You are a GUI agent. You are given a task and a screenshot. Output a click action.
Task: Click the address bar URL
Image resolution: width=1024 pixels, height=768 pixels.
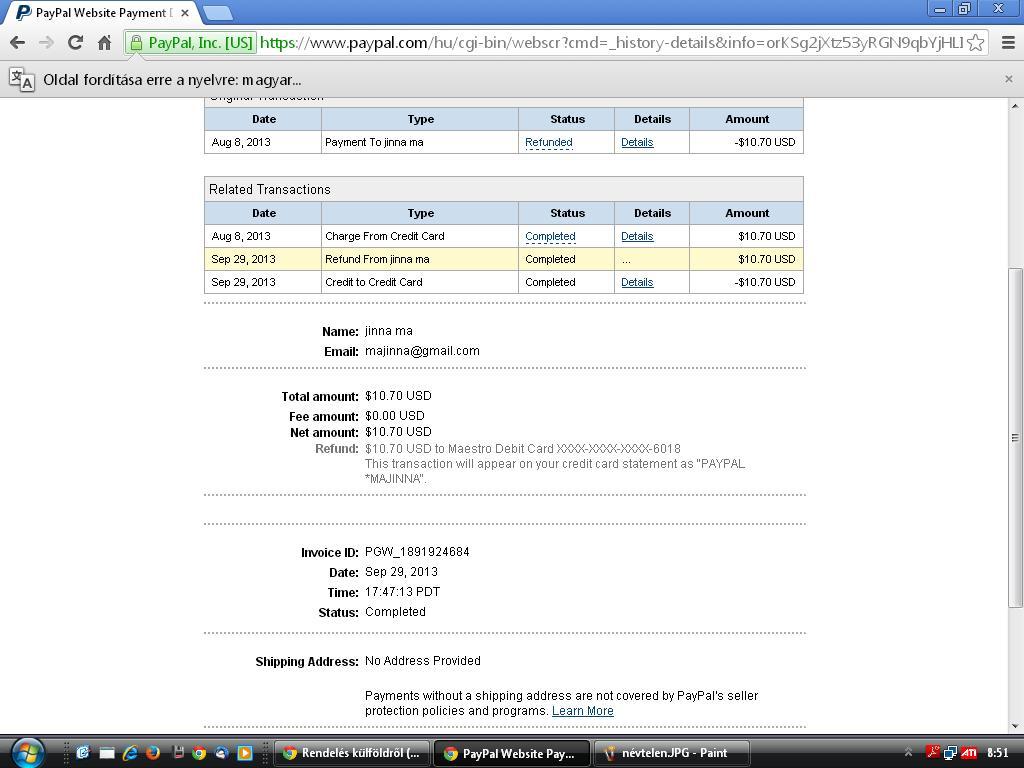pyautogui.click(x=612, y=43)
